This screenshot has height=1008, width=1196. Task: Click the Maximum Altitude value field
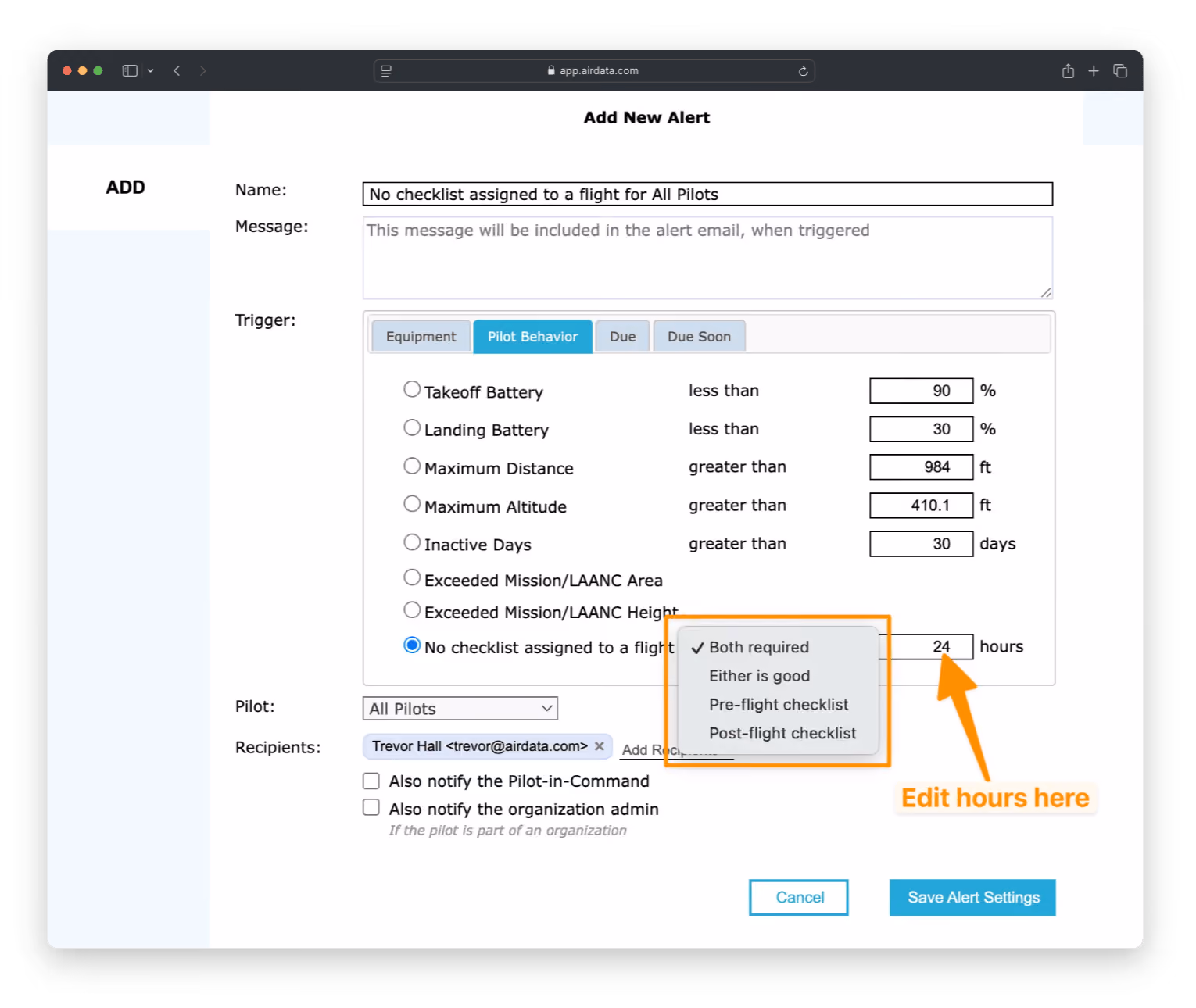click(921, 506)
